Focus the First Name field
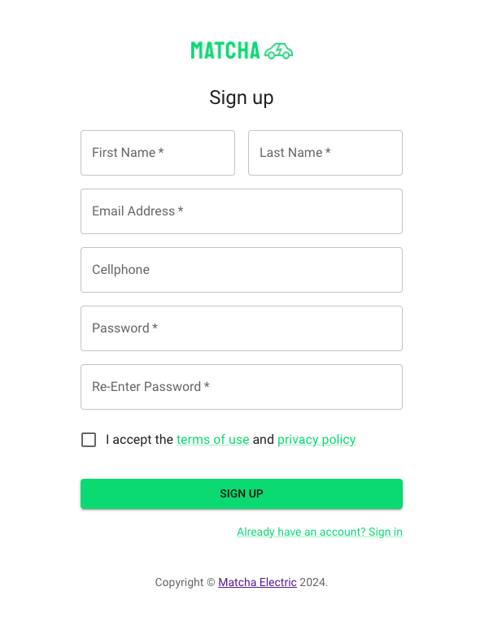Screen dimensions: 502x643 coord(157,153)
